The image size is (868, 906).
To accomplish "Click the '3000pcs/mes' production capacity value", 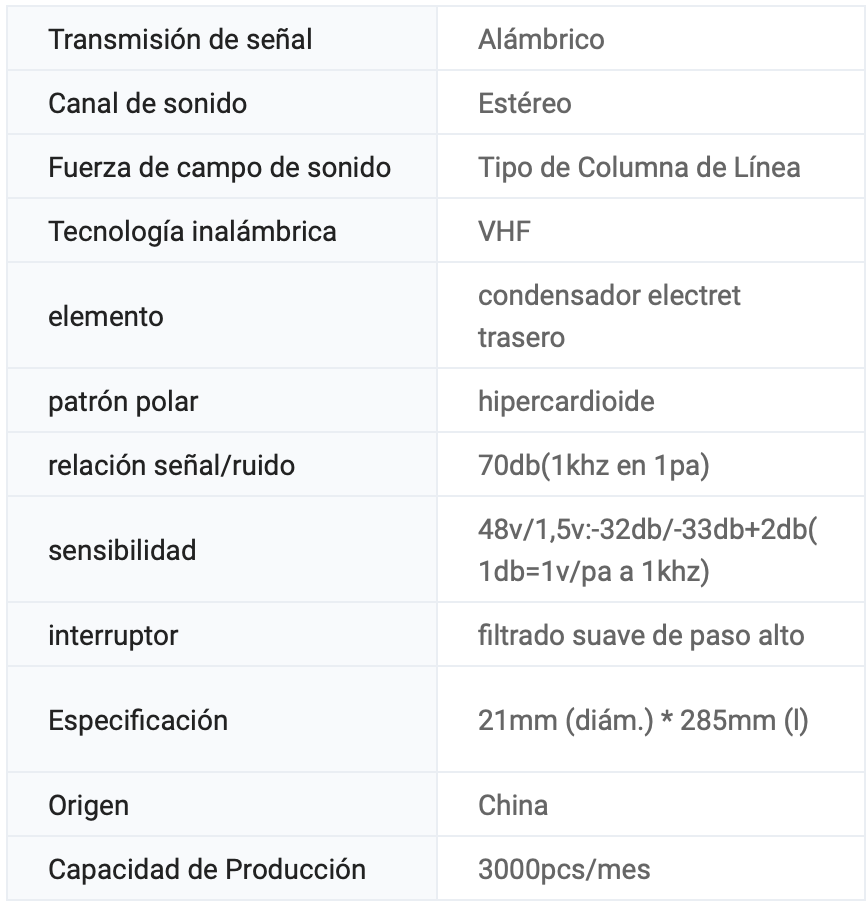I will (564, 869).
